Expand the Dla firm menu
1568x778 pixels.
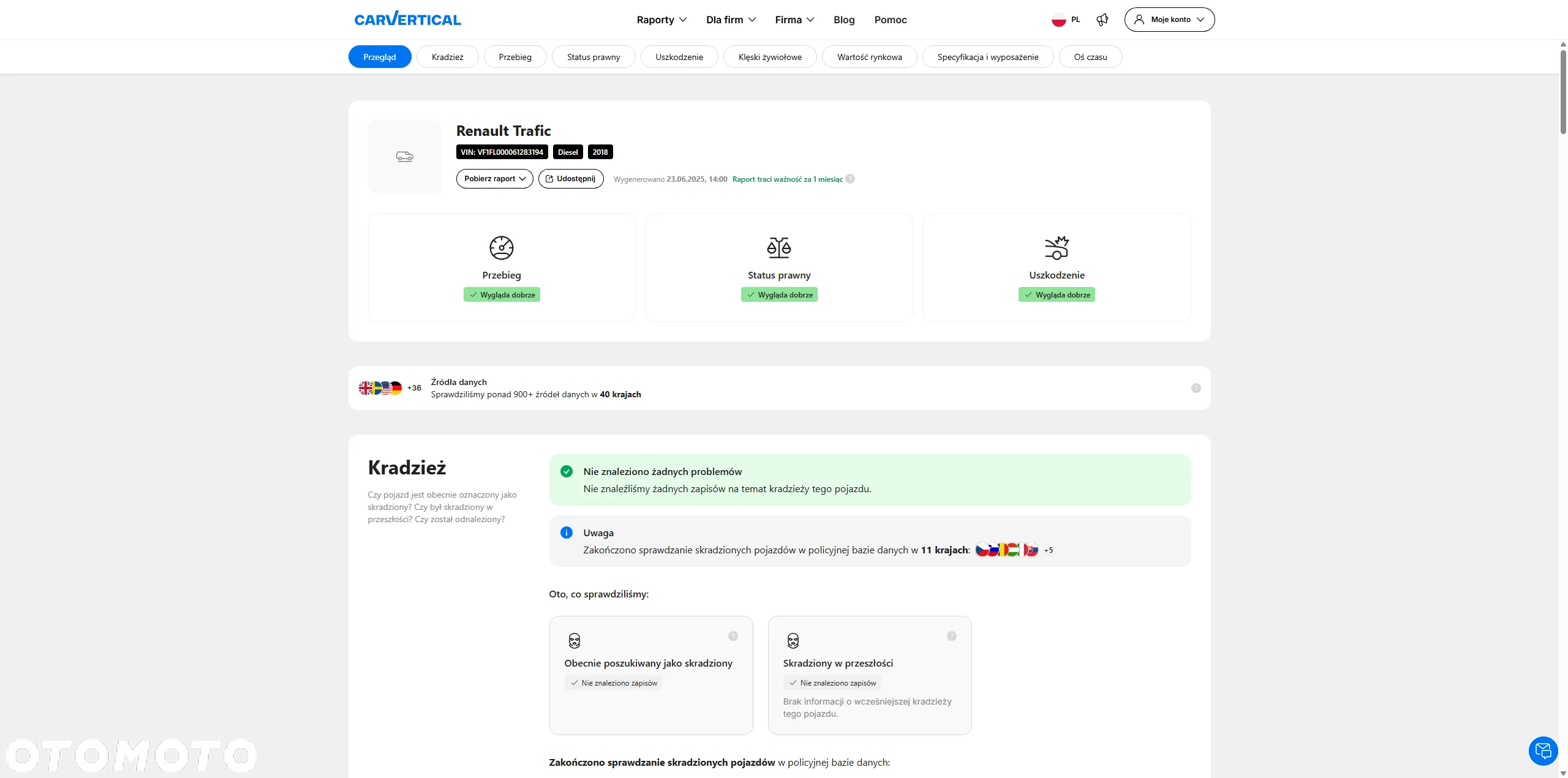731,20
